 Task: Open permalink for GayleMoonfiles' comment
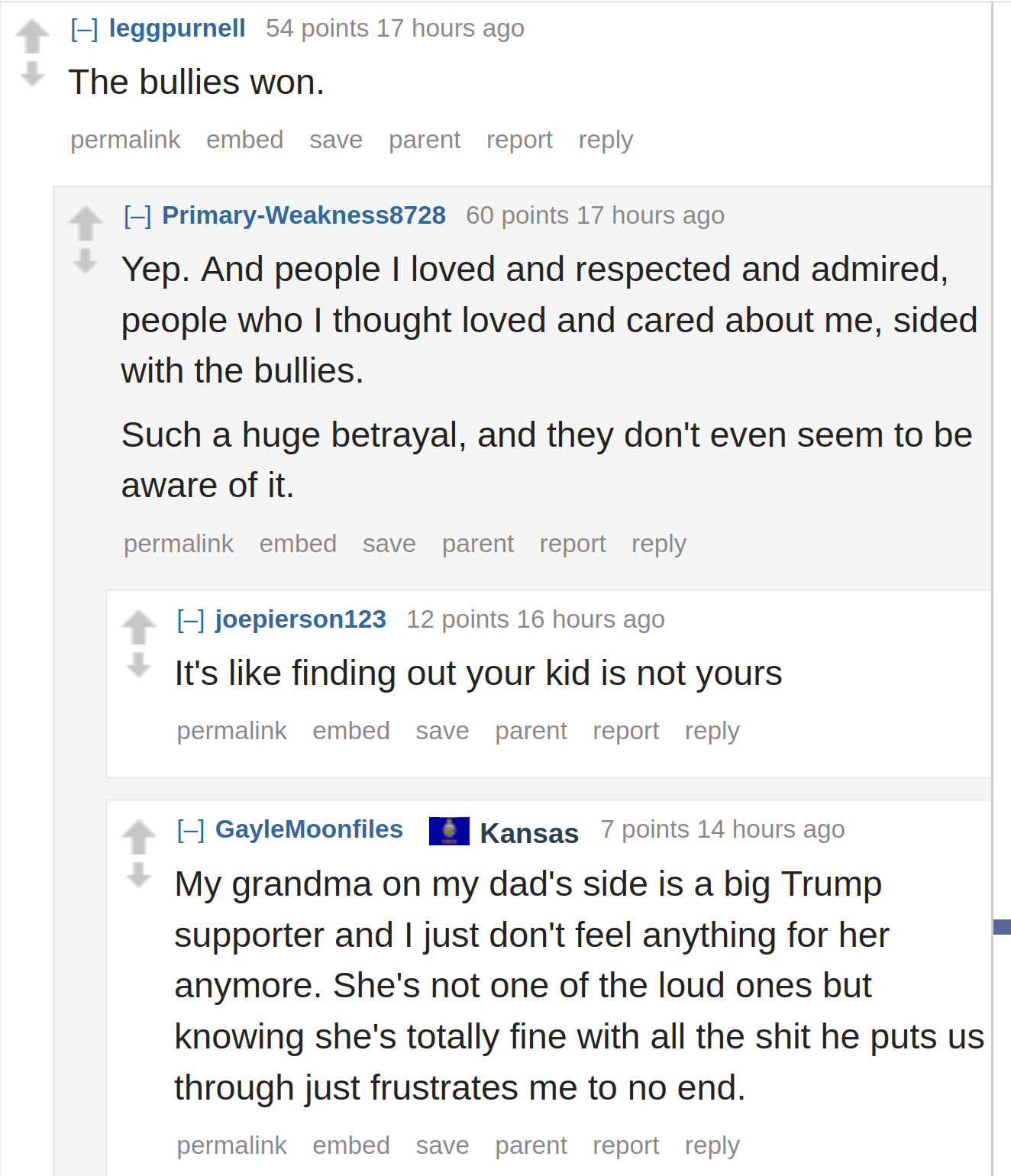pos(232,1145)
